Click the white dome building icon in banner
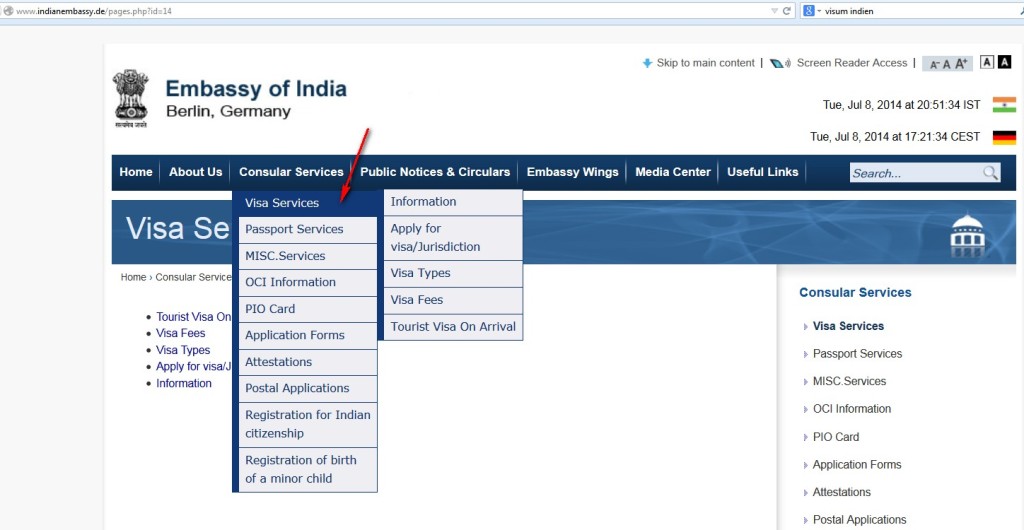 (x=967, y=235)
